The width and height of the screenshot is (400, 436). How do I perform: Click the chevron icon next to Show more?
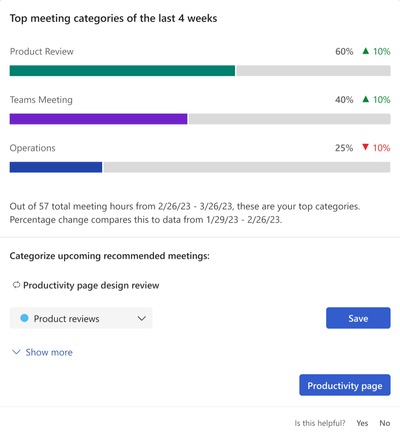tap(16, 352)
